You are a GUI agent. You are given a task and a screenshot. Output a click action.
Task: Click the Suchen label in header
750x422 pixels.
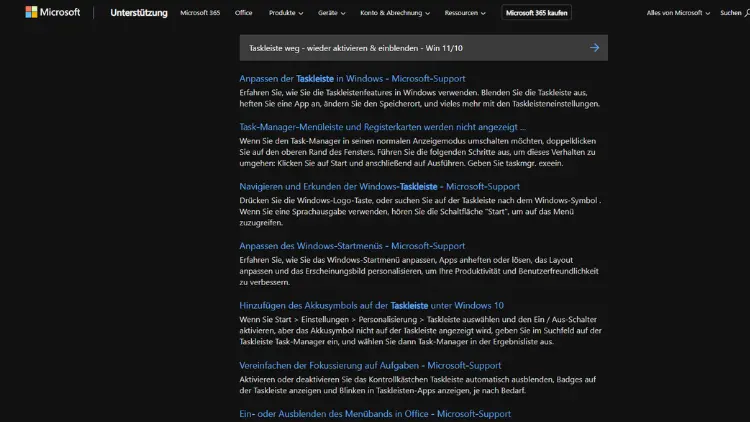730,13
